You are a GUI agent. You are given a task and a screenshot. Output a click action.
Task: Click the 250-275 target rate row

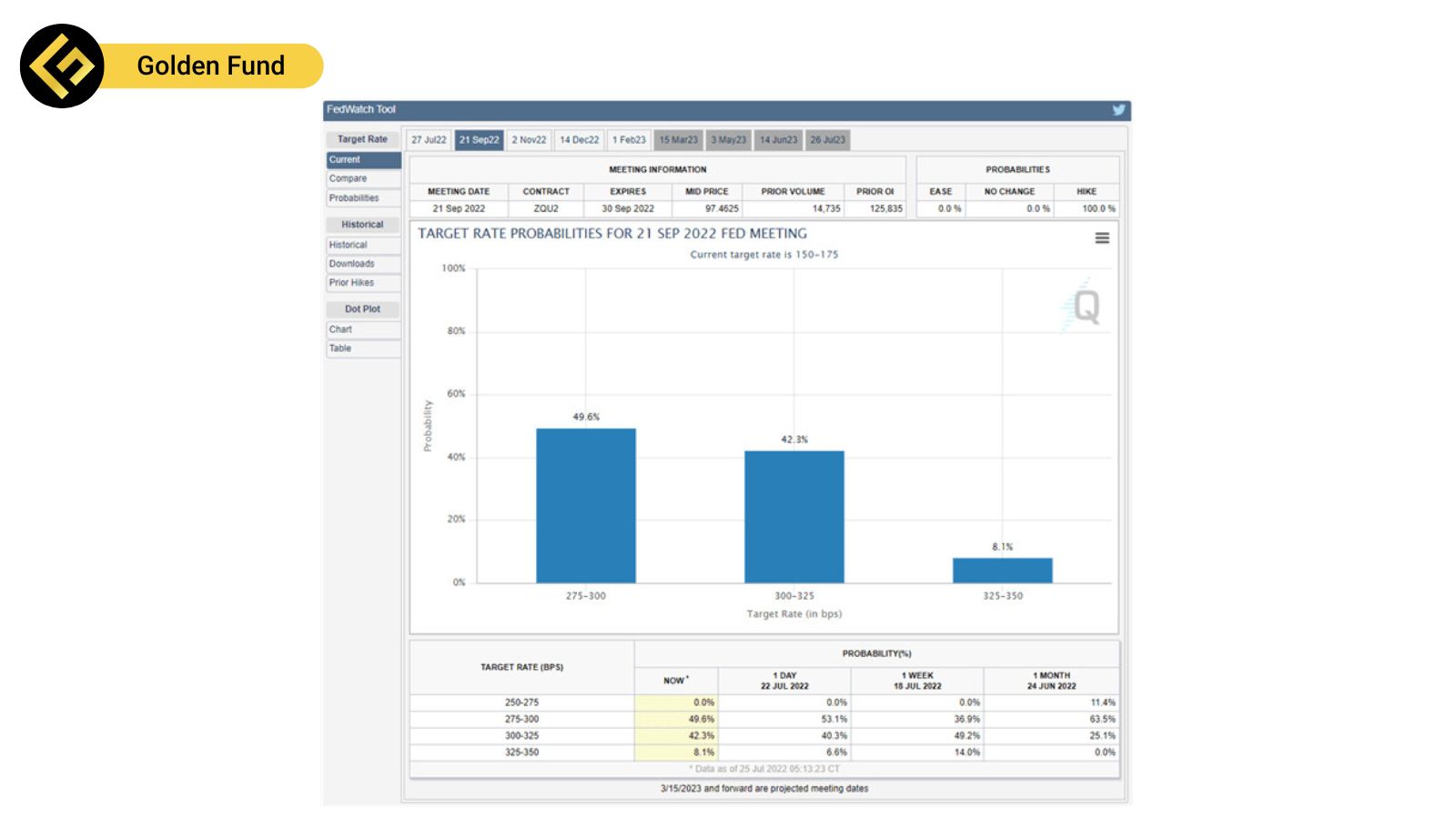point(764,703)
